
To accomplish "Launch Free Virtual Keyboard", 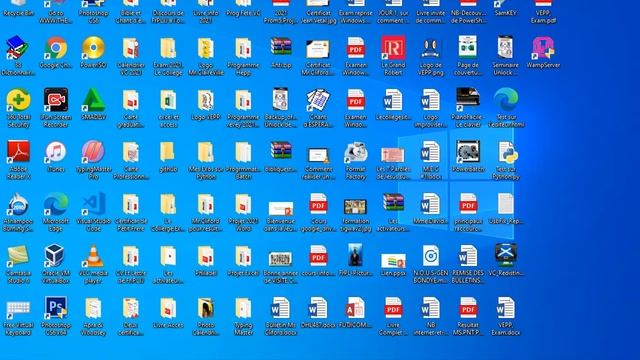I will 18,308.
